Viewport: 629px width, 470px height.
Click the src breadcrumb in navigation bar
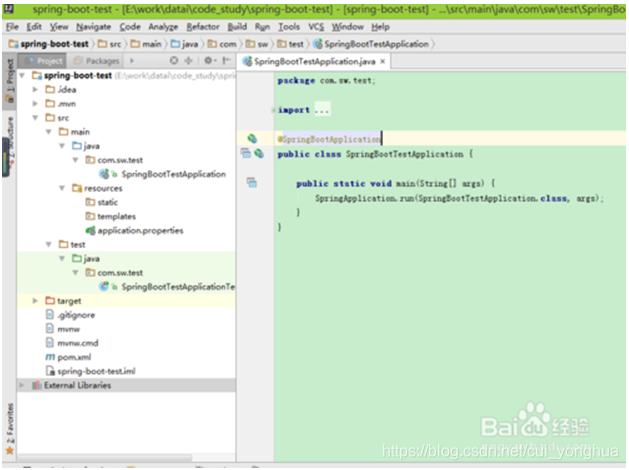point(110,44)
